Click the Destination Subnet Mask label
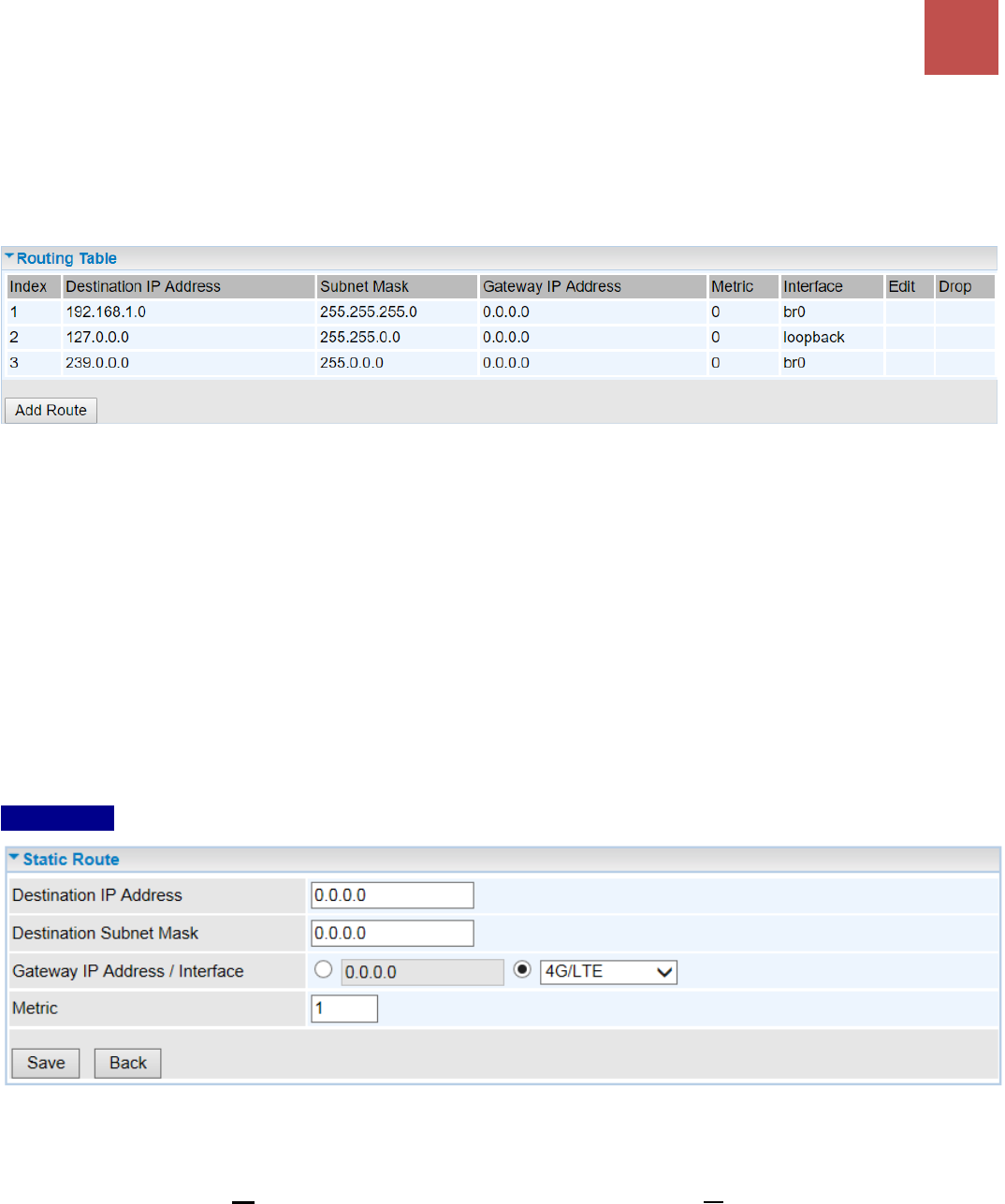 (106, 933)
